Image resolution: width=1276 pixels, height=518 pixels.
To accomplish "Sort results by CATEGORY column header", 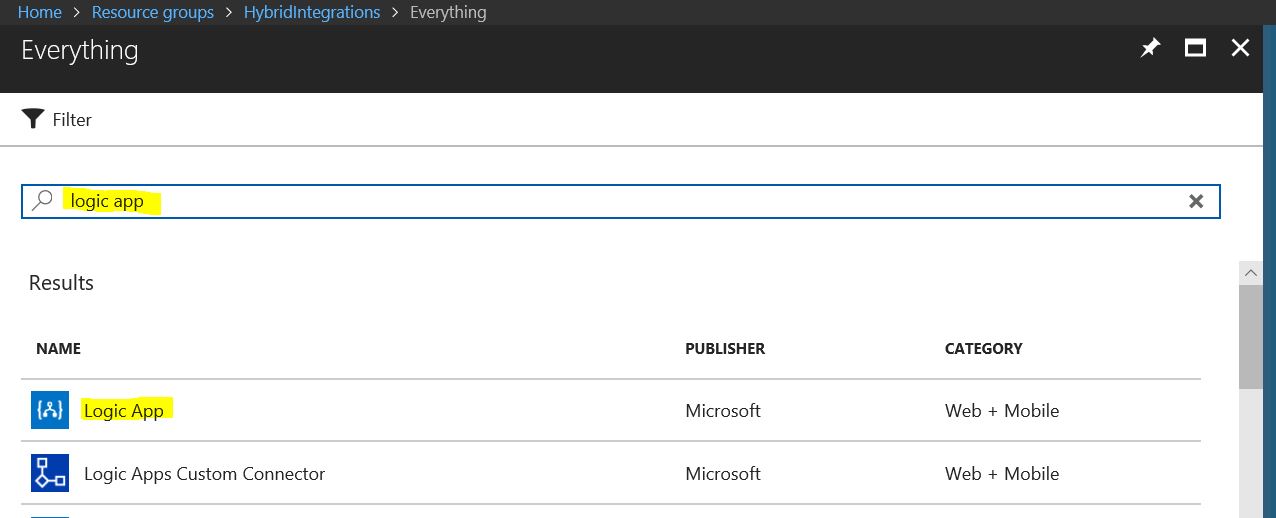I will pos(984,349).
